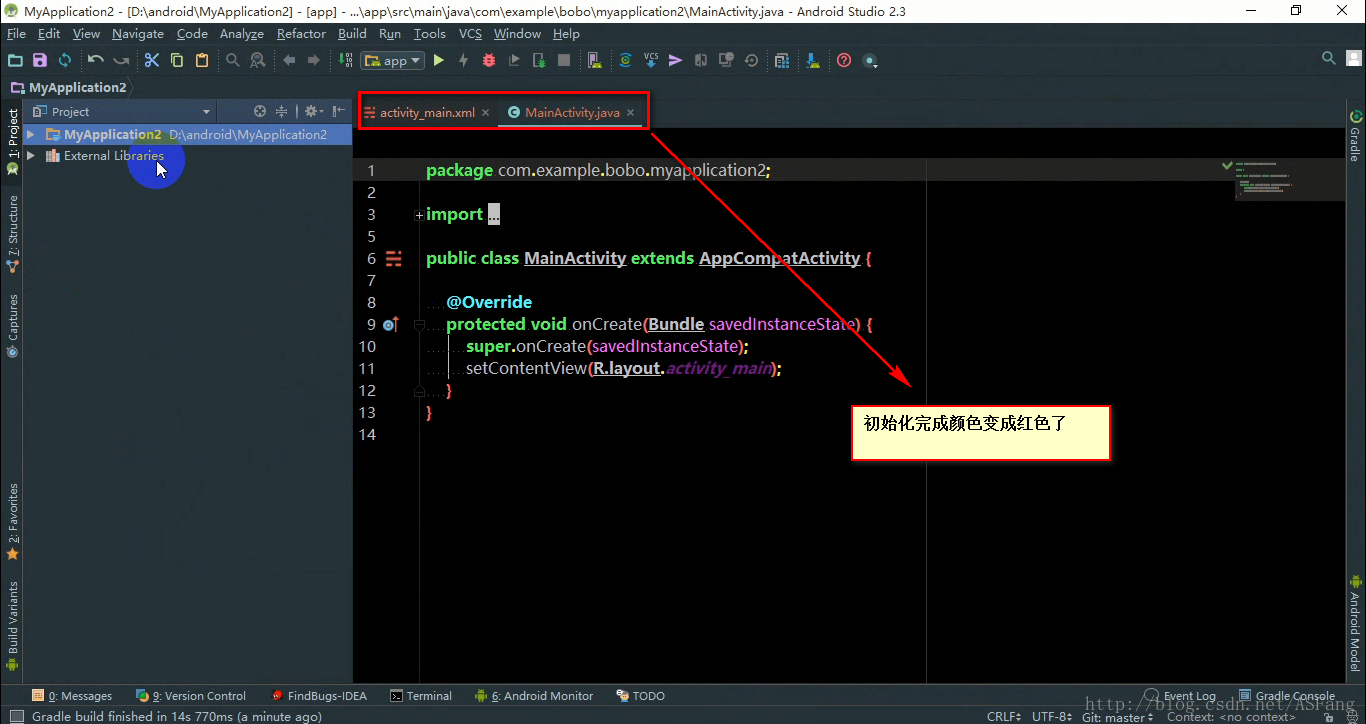Toggle the 1: Project side tool window
1366x724 pixels.
pyautogui.click(x=12, y=141)
